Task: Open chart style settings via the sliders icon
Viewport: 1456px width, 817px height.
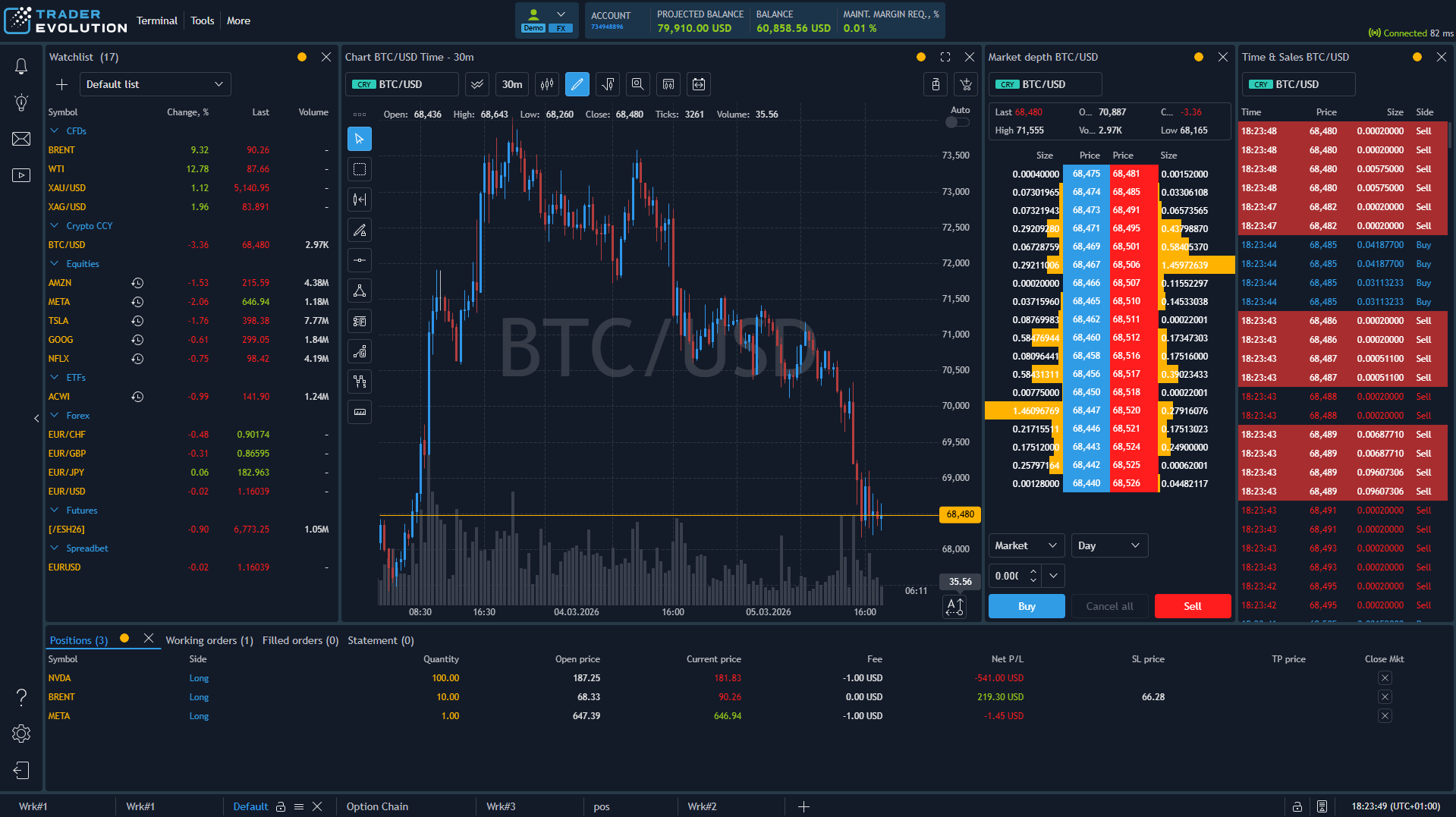Action: pyautogui.click(x=546, y=84)
